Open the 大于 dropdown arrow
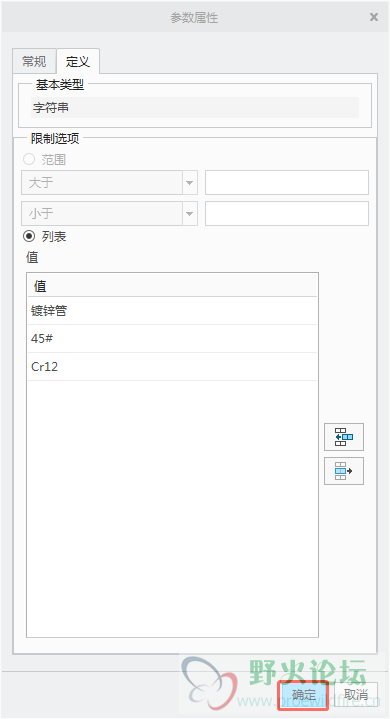This screenshot has height=719, width=390. 190,183
